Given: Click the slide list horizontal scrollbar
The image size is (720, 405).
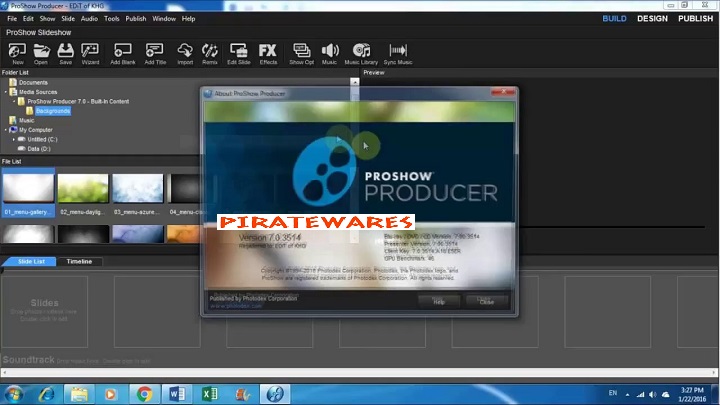Looking at the screenshot, I should point(360,372).
